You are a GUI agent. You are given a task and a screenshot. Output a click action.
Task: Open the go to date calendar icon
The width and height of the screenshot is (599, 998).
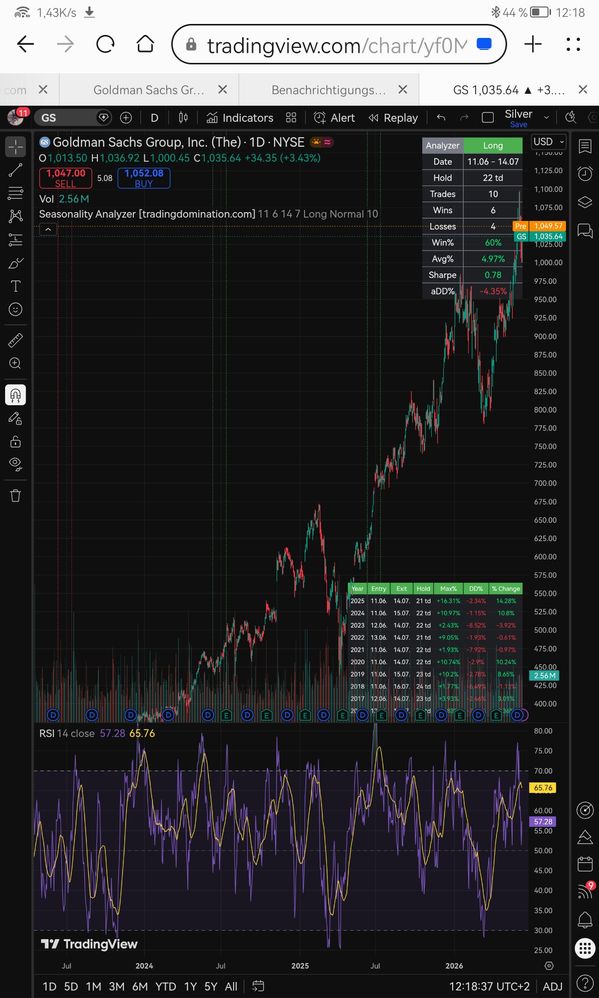click(258, 987)
